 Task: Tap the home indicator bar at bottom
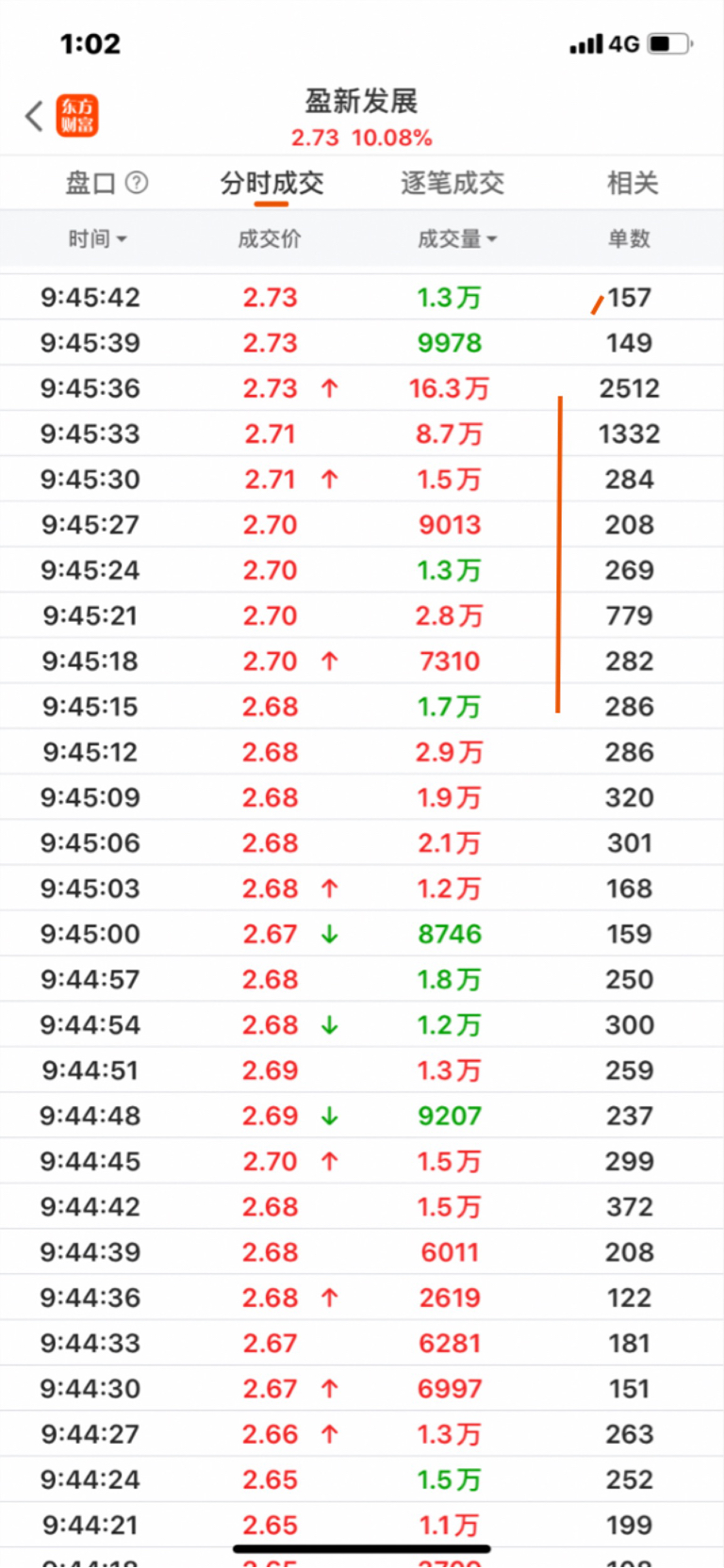pos(361,1548)
